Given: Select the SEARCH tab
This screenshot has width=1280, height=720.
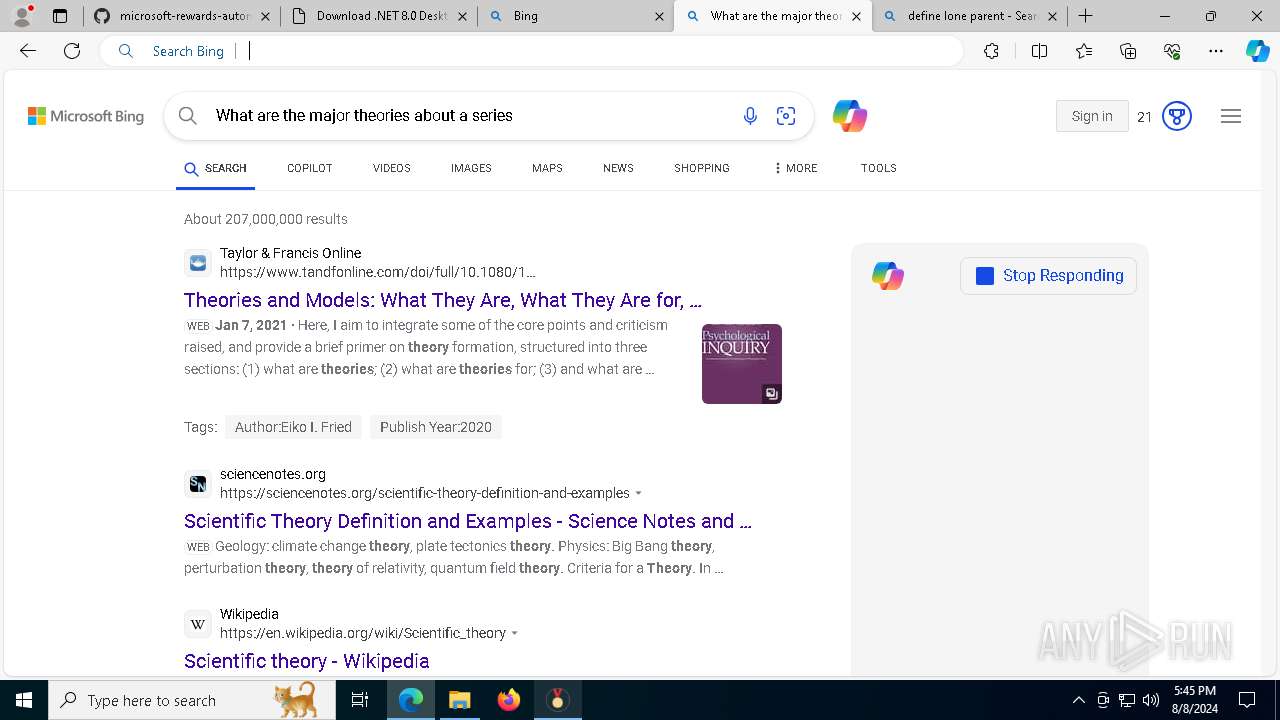Looking at the screenshot, I should click(215, 168).
